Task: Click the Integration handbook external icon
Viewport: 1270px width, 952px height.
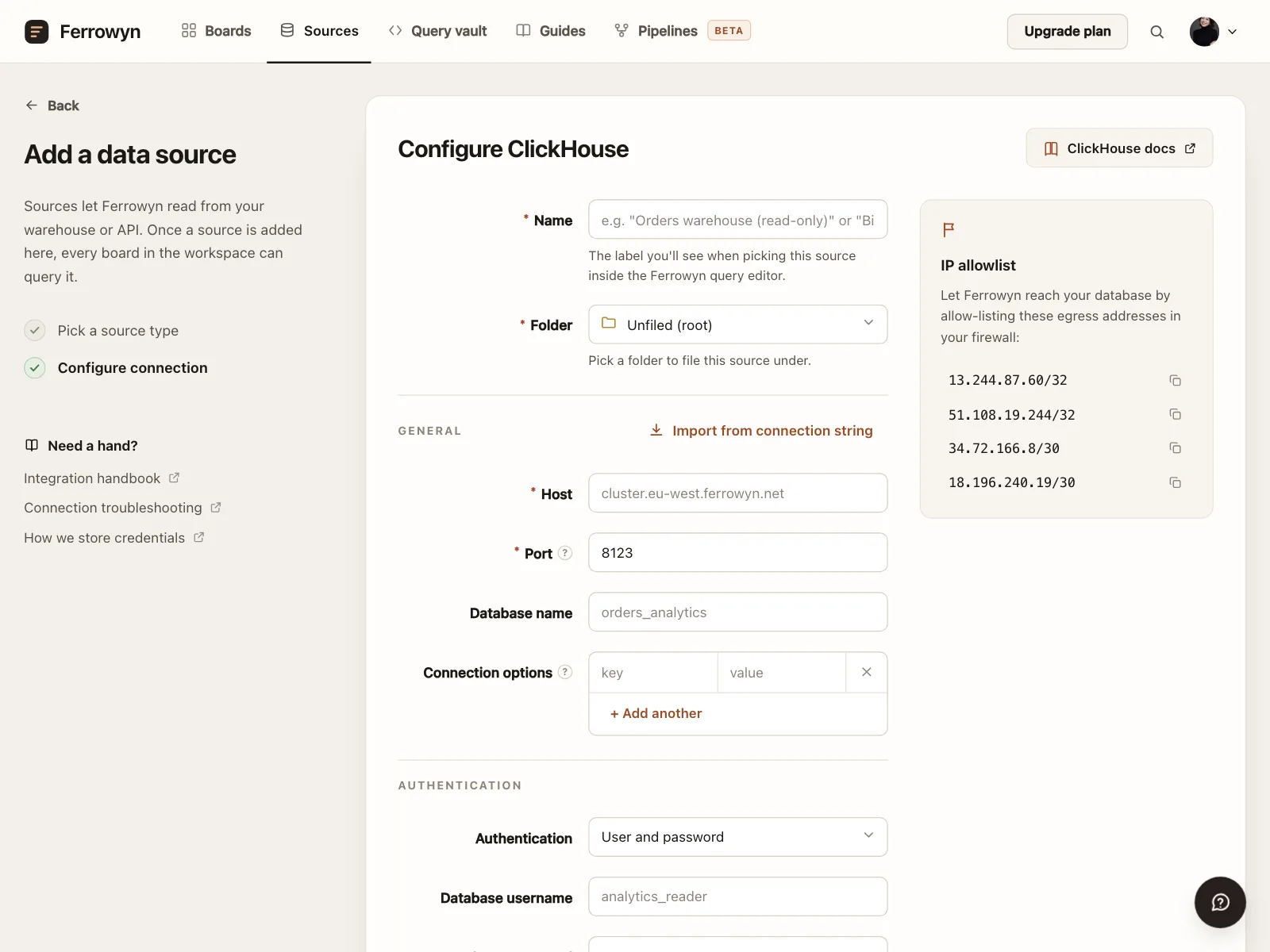Action: 175,478
